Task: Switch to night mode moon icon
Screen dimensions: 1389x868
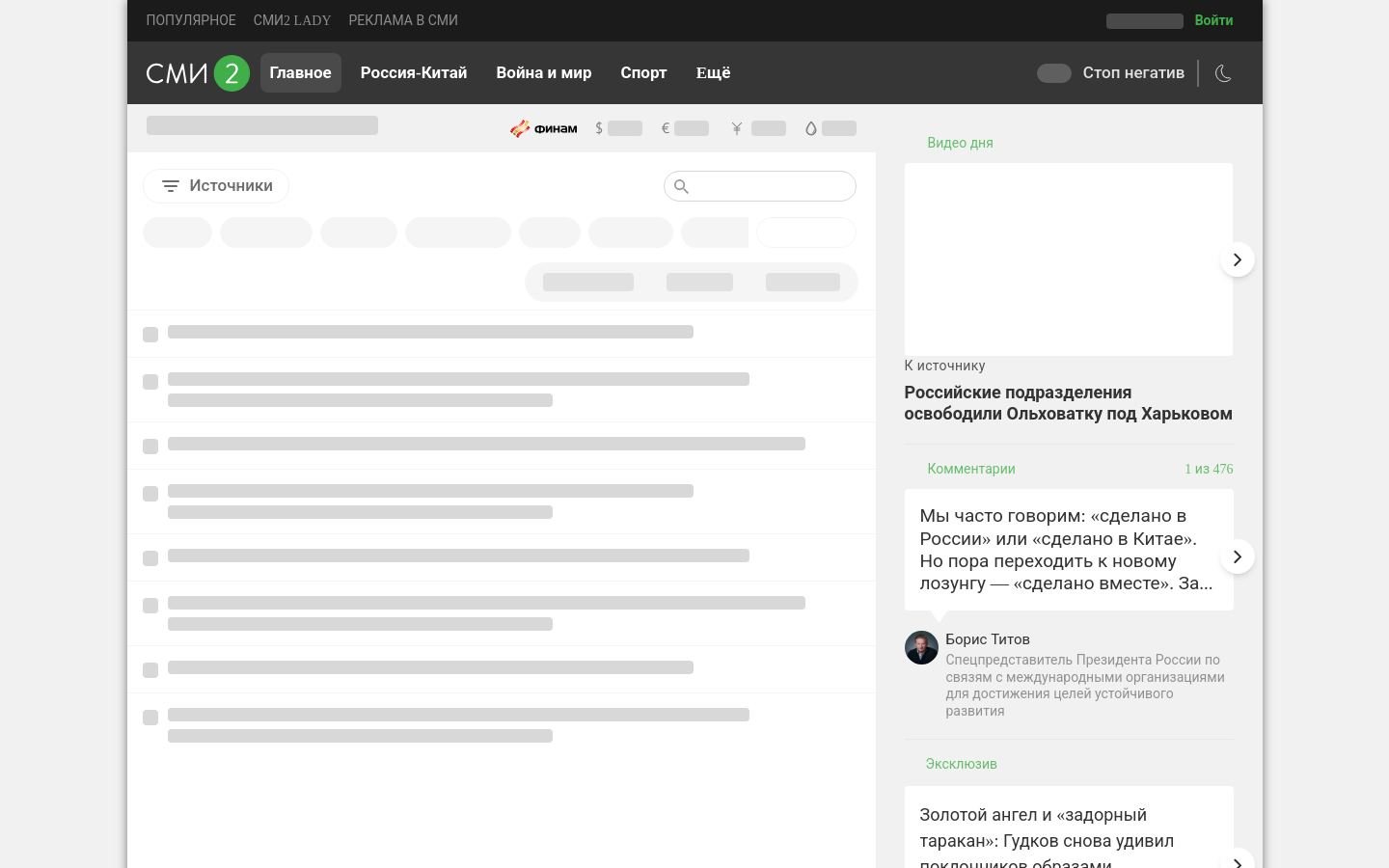Action: [x=1223, y=73]
